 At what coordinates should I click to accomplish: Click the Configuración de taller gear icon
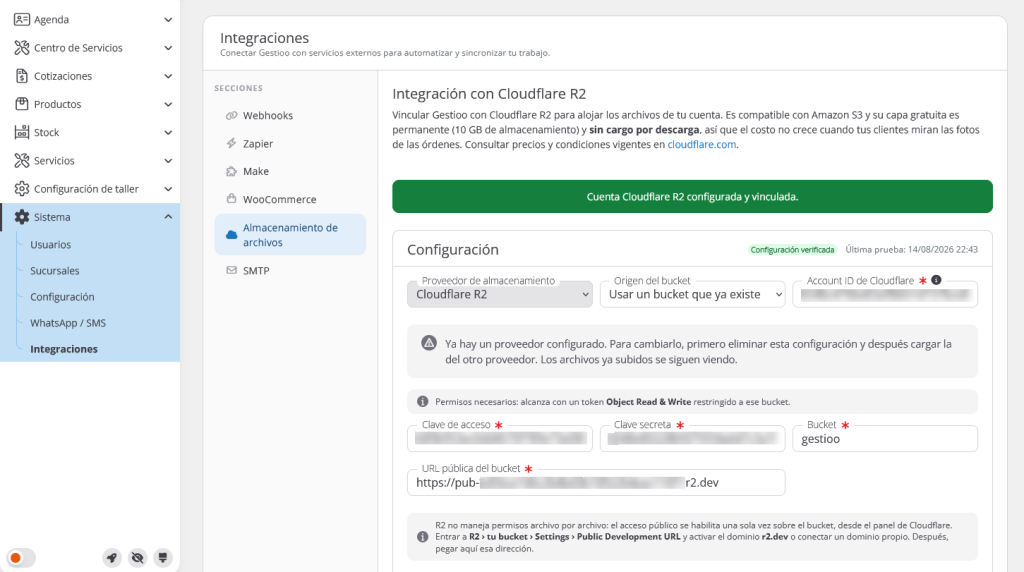coord(22,189)
